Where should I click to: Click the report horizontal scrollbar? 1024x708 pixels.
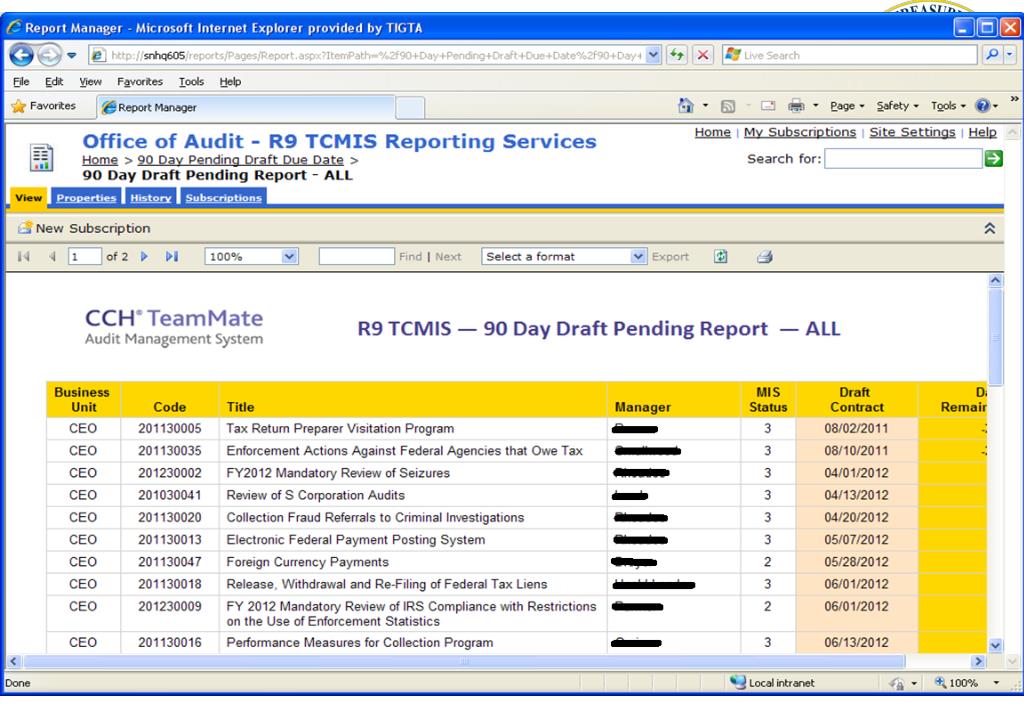click(464, 661)
